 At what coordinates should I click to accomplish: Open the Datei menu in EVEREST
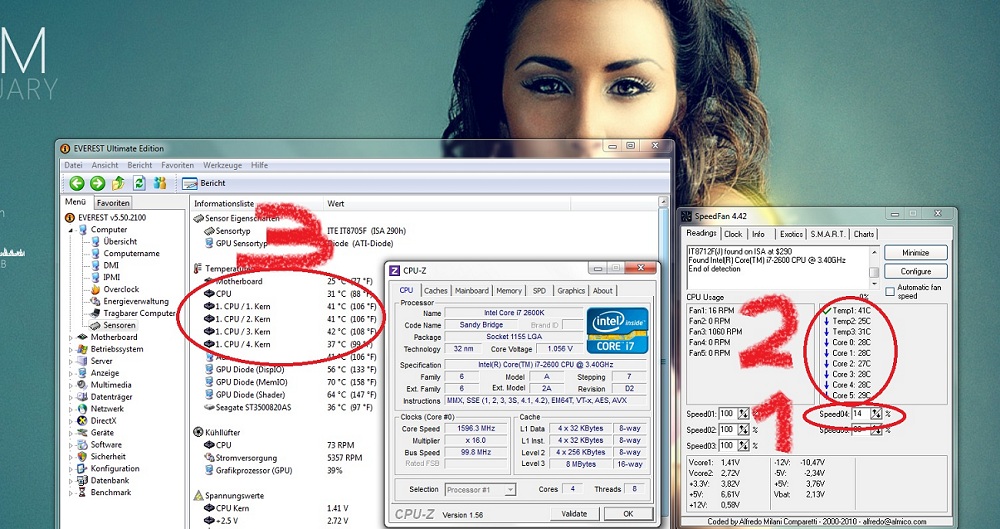click(73, 165)
